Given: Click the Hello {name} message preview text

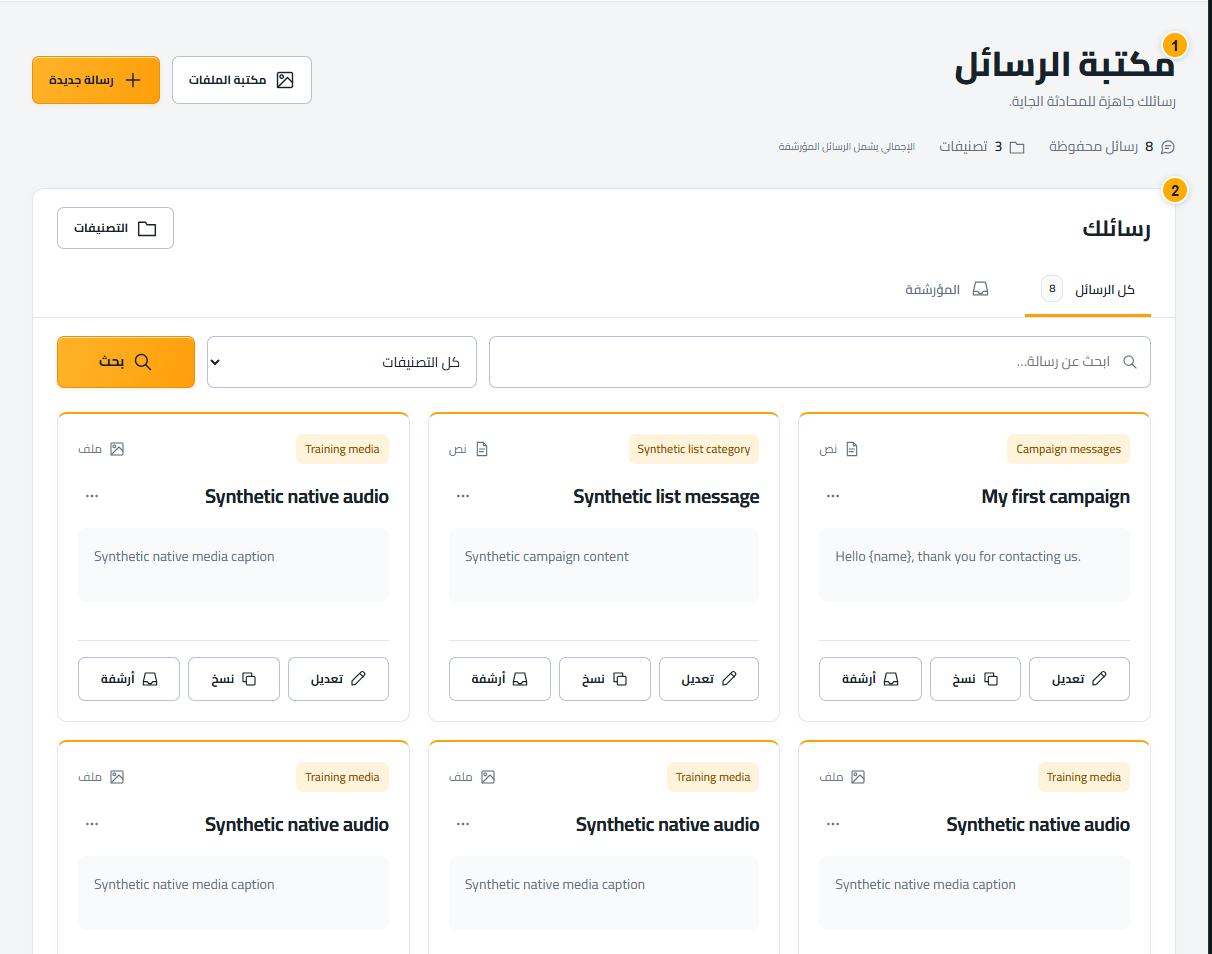Looking at the screenshot, I should tap(958, 556).
